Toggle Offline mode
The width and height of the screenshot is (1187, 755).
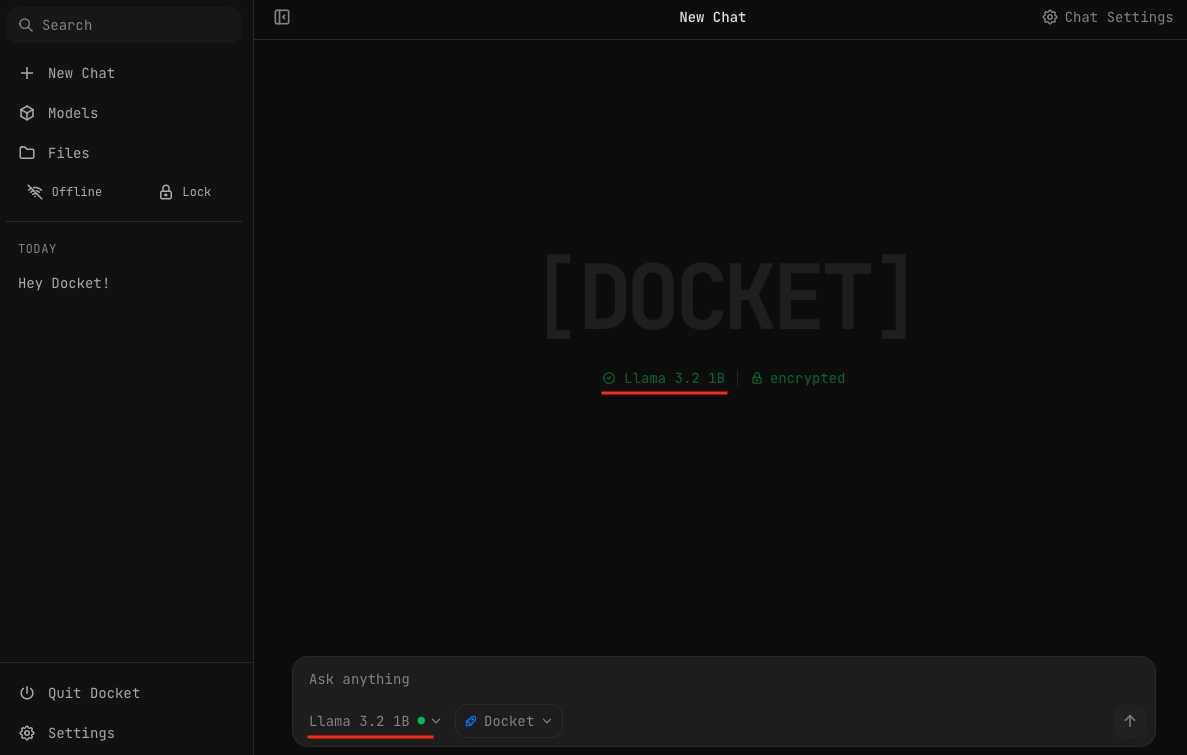tap(65, 192)
